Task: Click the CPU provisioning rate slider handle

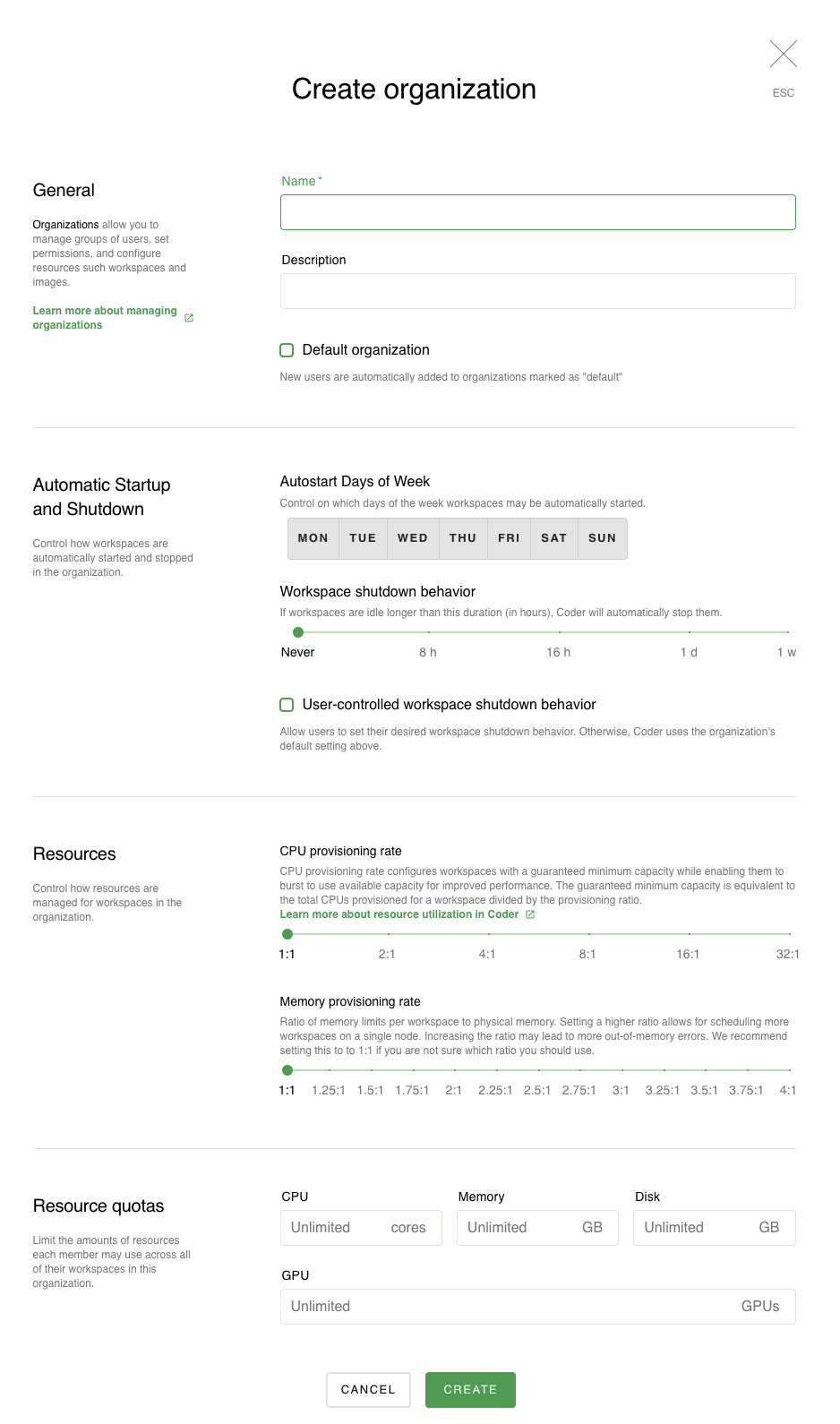Action: 288,933
